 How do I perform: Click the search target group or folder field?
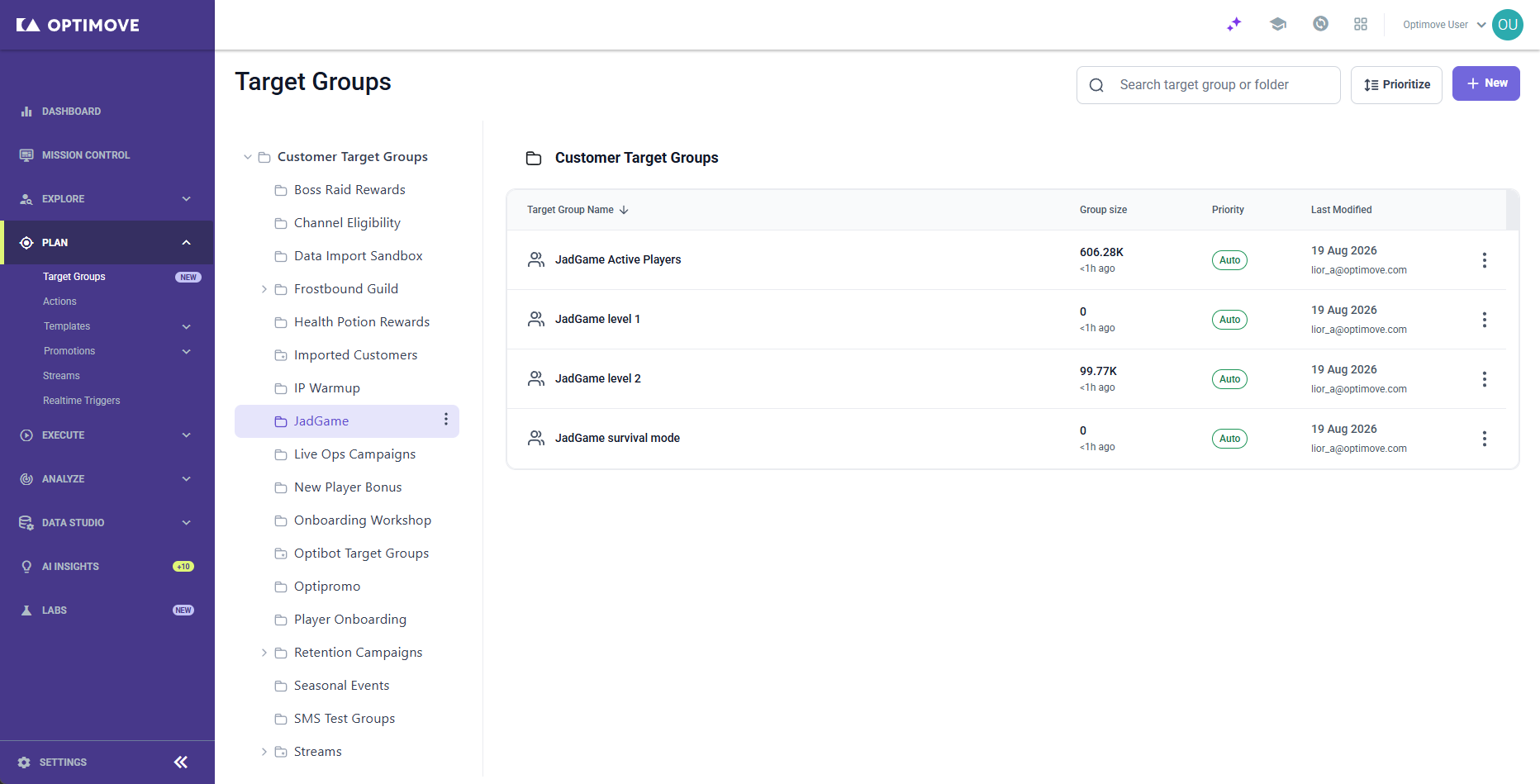[x=1209, y=85]
